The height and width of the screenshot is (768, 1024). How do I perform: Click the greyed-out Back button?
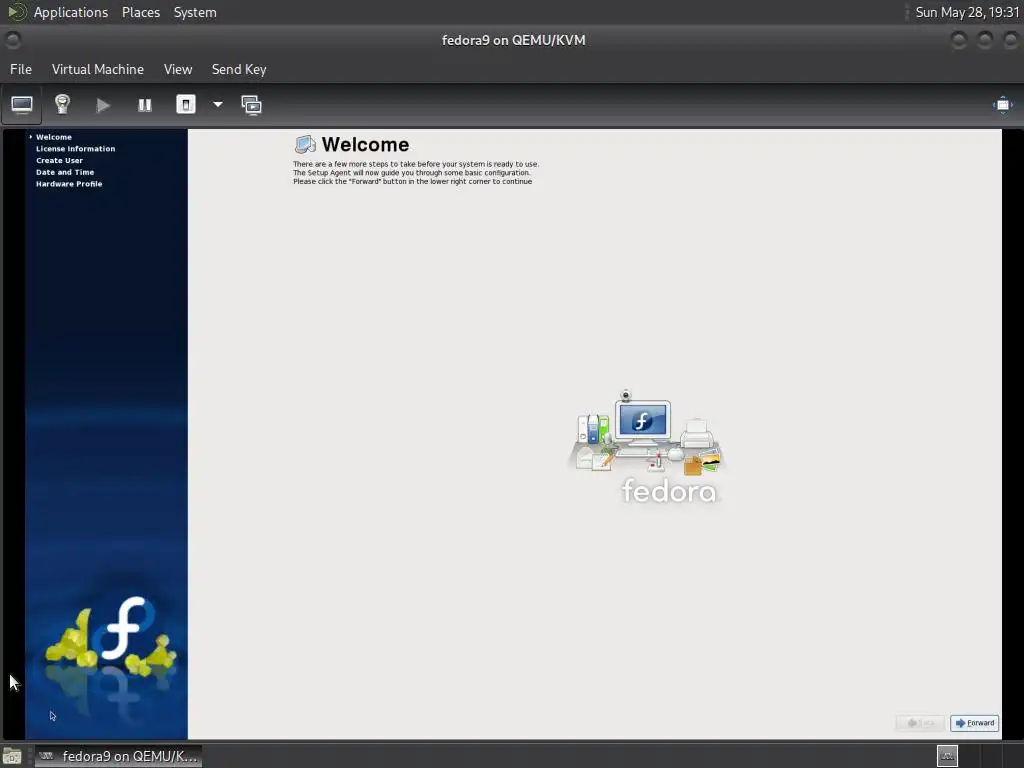[920, 723]
